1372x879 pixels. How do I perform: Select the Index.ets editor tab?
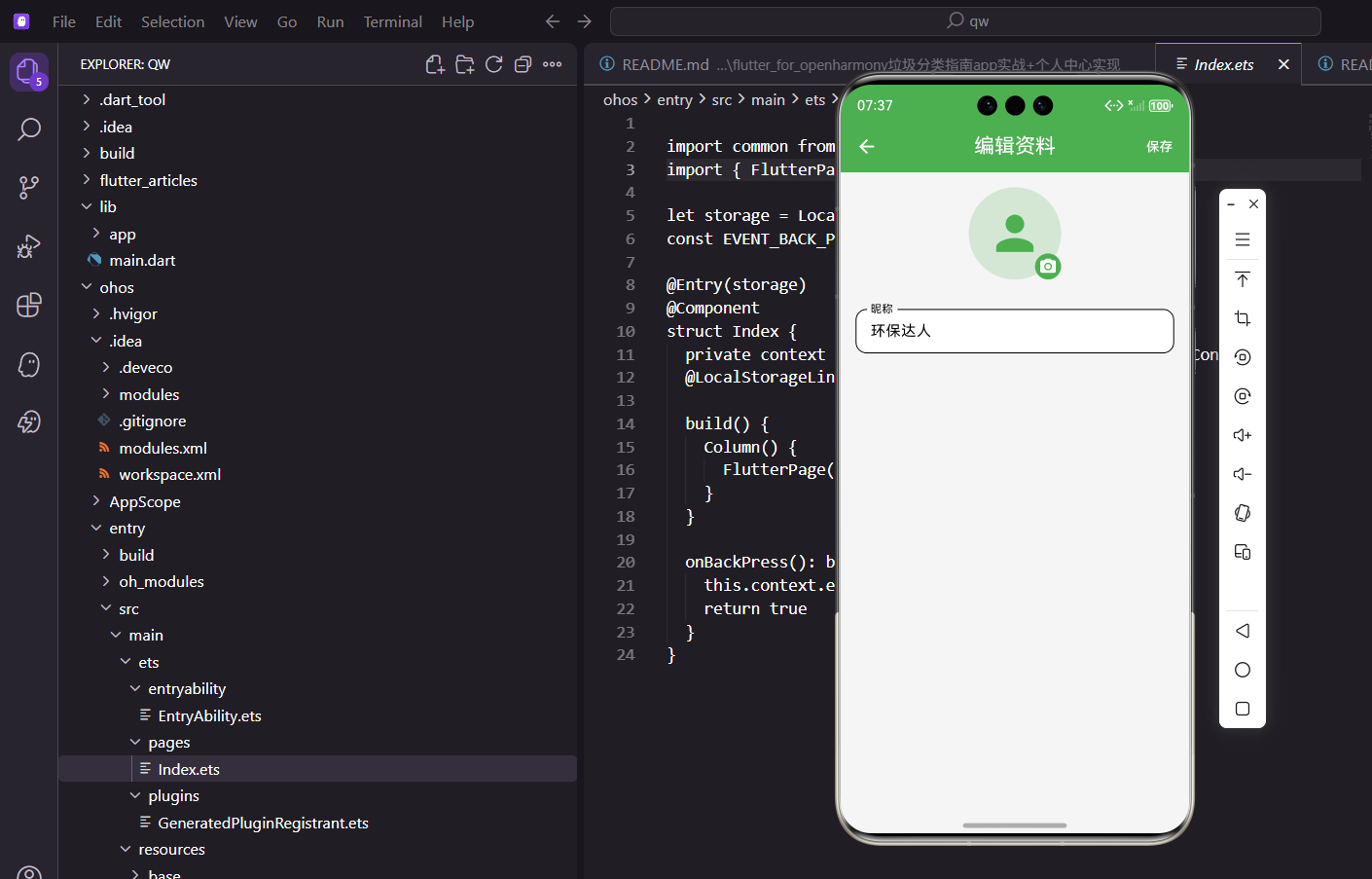click(x=1224, y=64)
